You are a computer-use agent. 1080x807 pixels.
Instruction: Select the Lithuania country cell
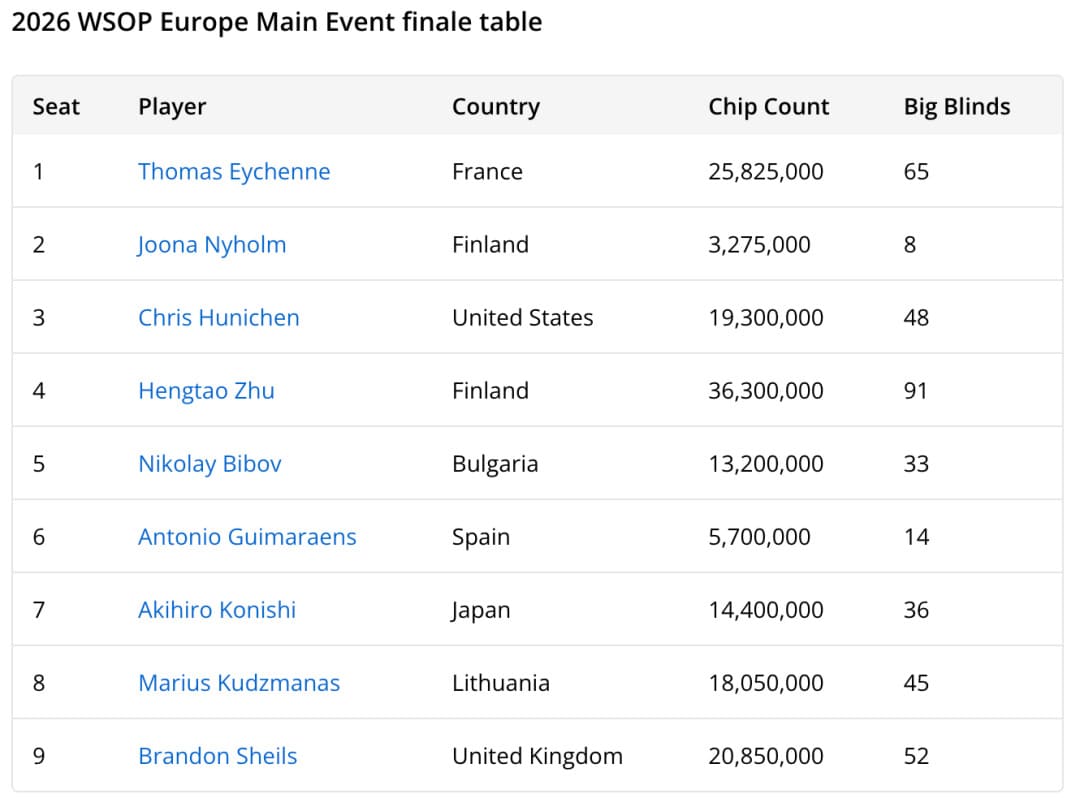pos(501,683)
